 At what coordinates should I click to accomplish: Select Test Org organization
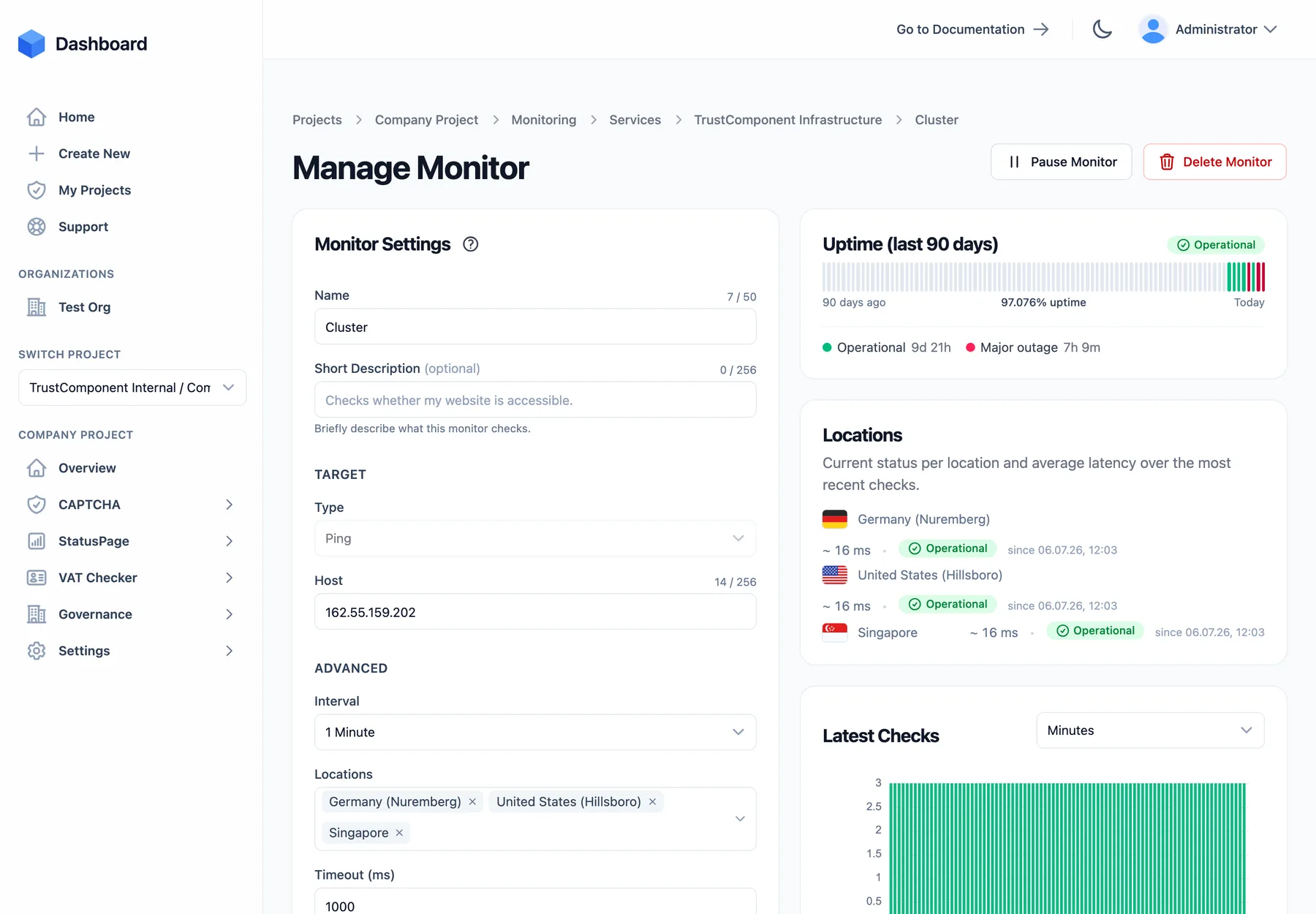click(x=85, y=307)
